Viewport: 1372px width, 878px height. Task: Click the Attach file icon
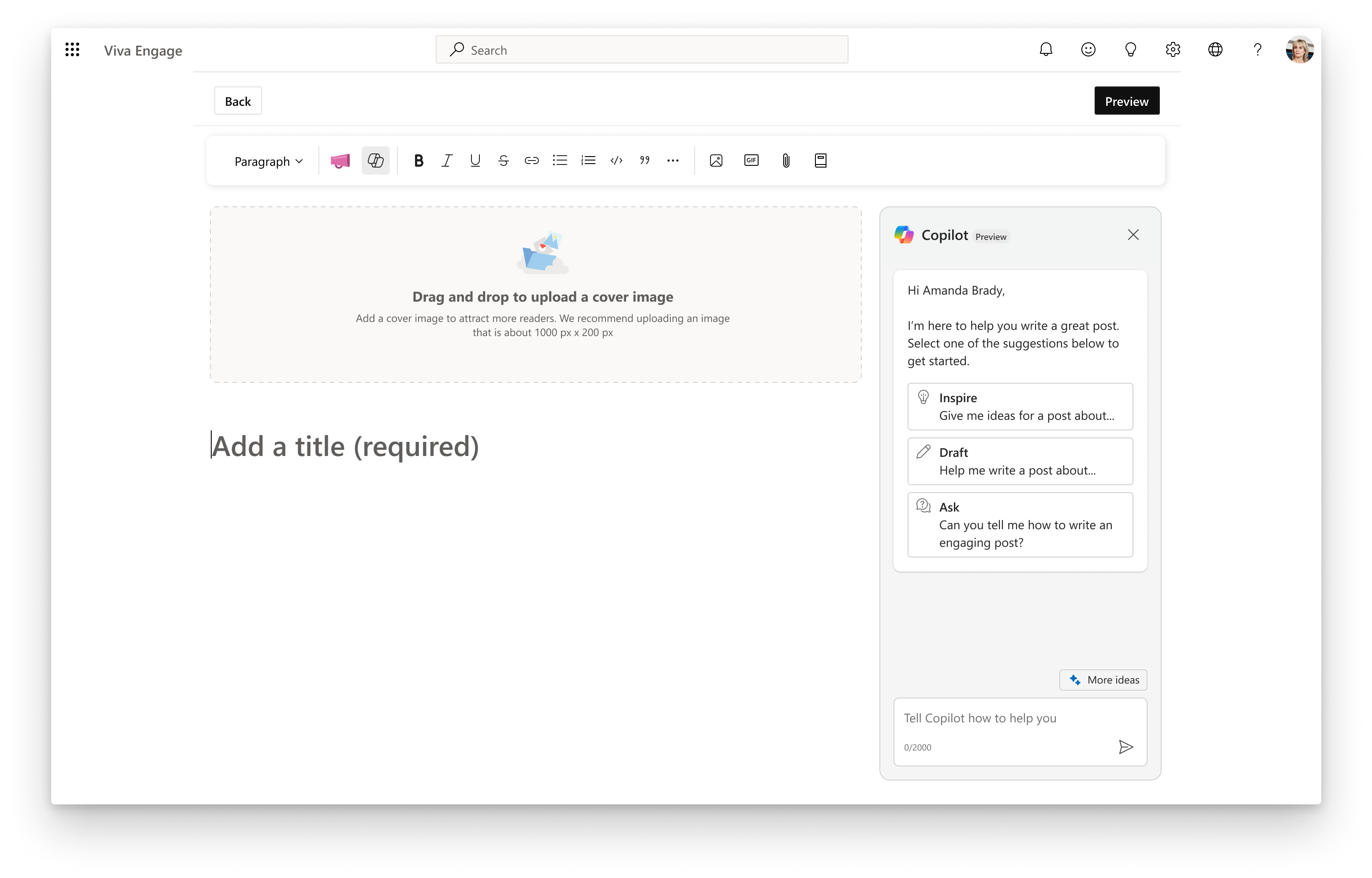pos(786,160)
